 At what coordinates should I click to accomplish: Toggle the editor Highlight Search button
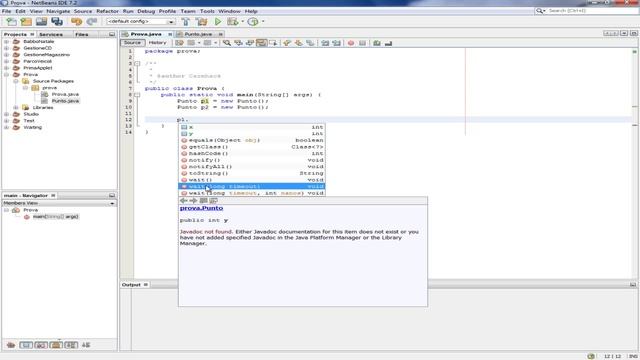(x=261, y=43)
